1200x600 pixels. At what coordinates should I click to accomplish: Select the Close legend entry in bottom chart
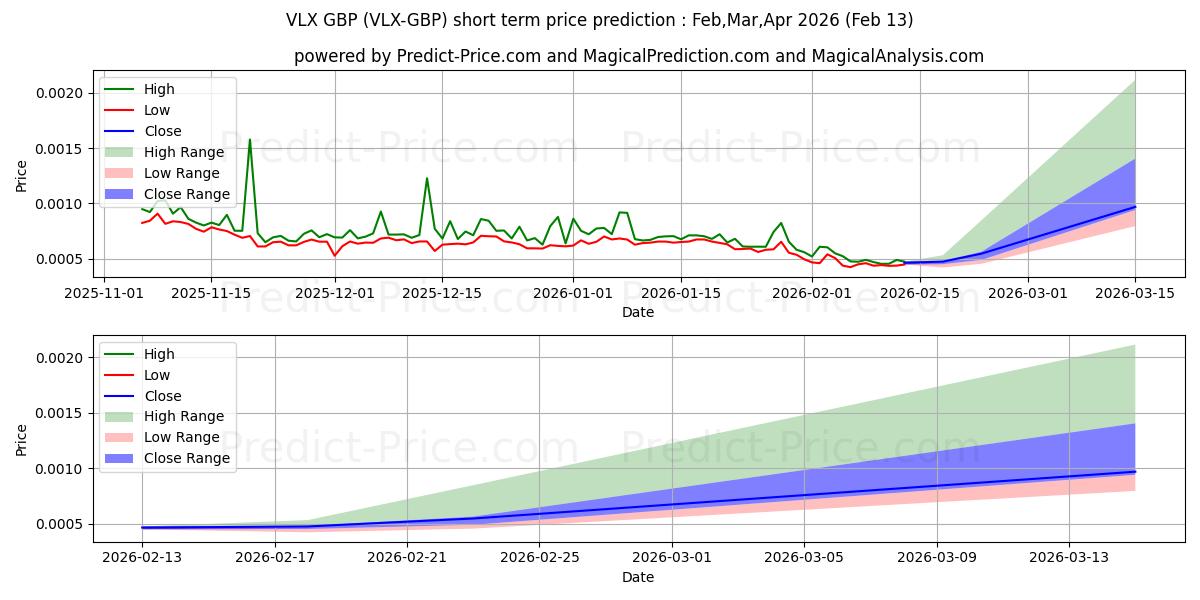click(x=163, y=396)
